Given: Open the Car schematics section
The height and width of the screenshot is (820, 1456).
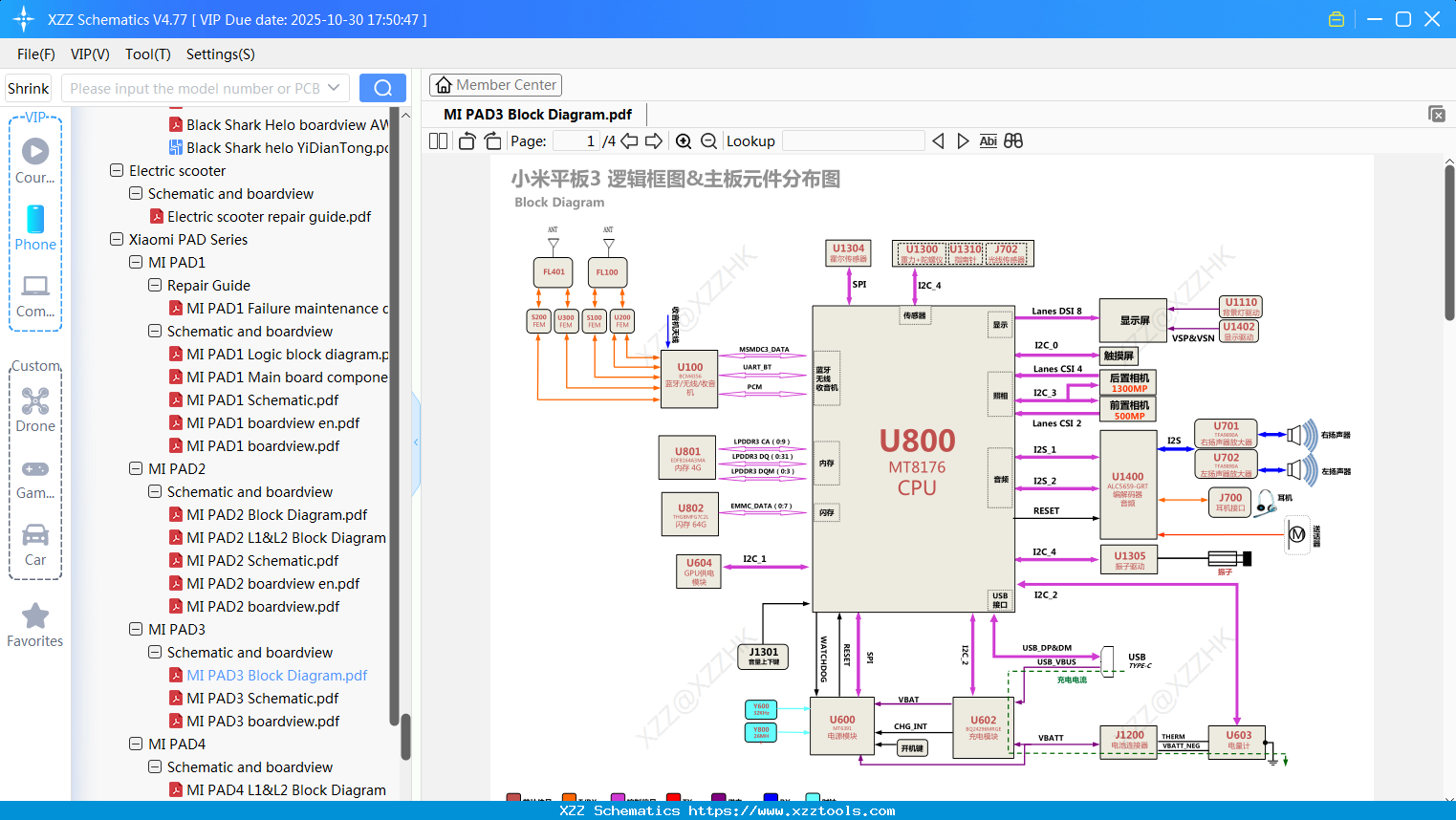Looking at the screenshot, I should [x=34, y=535].
